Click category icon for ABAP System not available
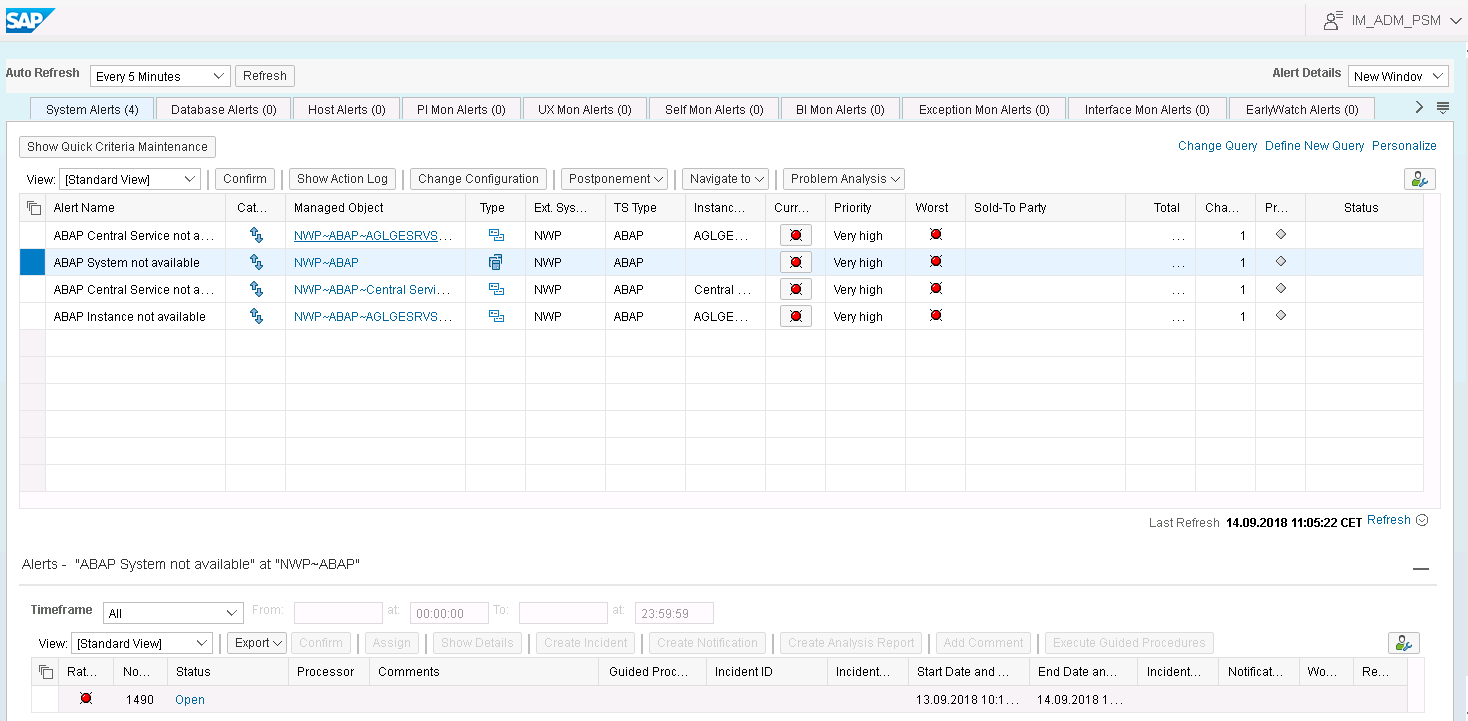Image resolution: width=1468 pixels, height=721 pixels. [256, 262]
